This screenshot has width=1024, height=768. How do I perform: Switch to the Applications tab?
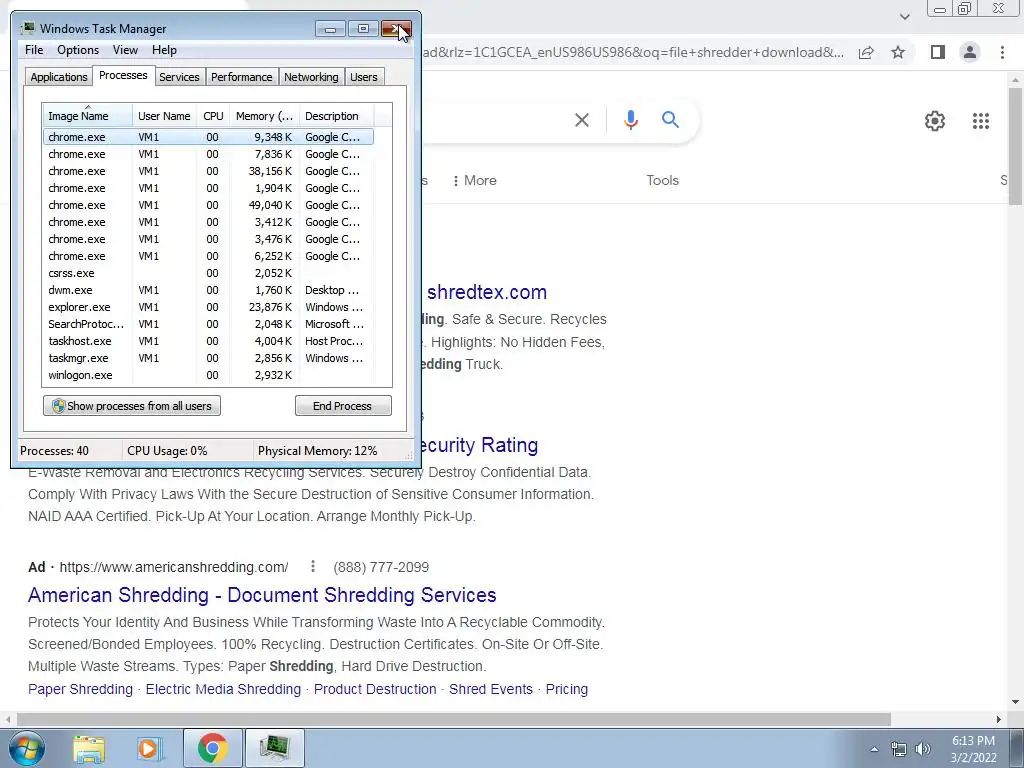[59, 77]
